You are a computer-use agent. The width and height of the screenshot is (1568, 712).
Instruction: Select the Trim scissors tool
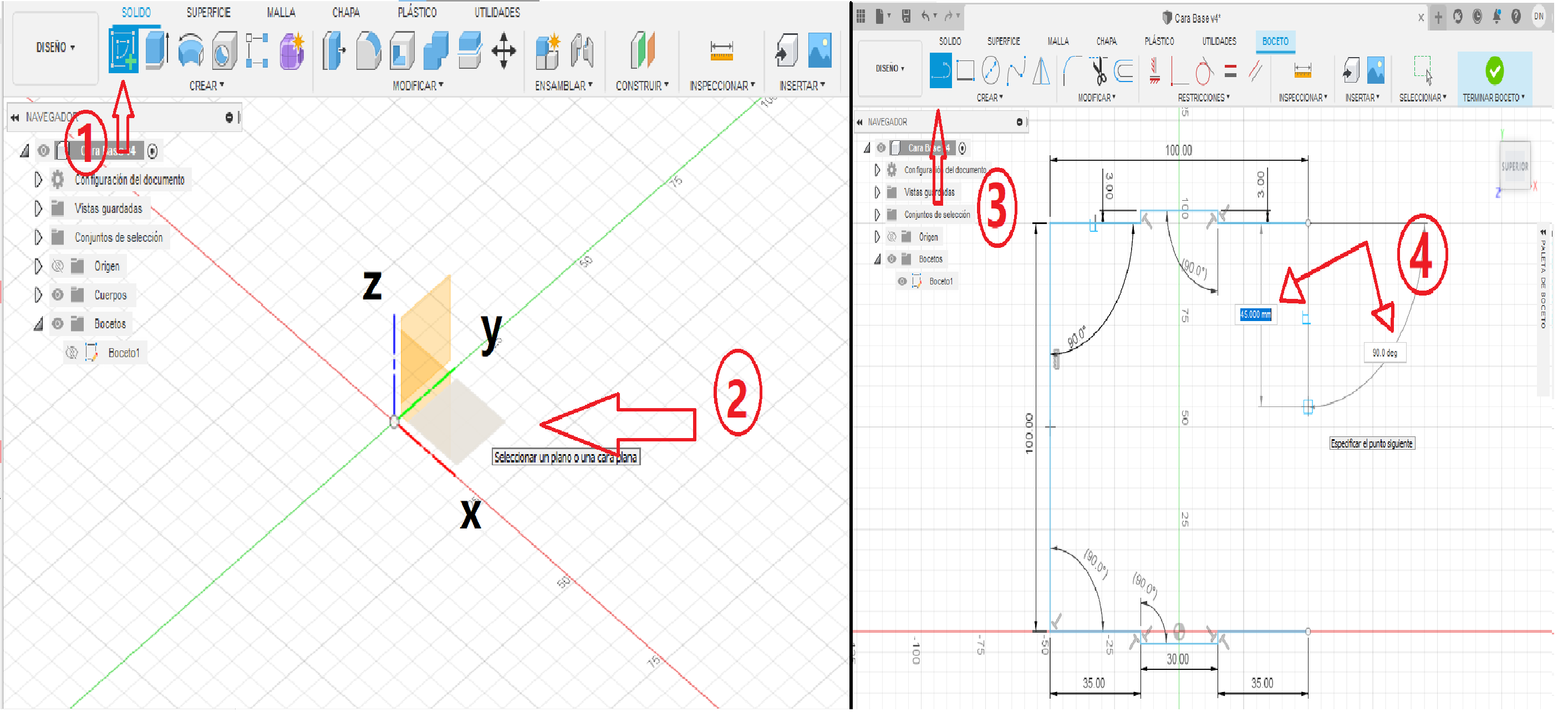pyautogui.click(x=1099, y=70)
